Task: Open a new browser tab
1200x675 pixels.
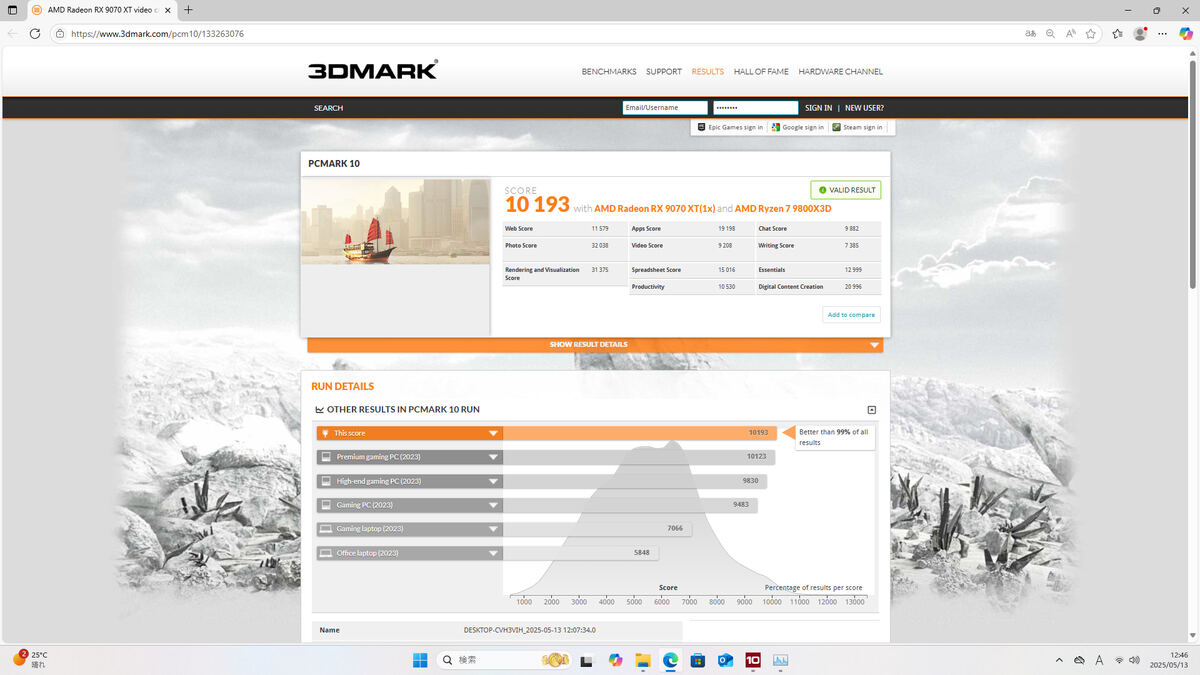Action: (188, 10)
